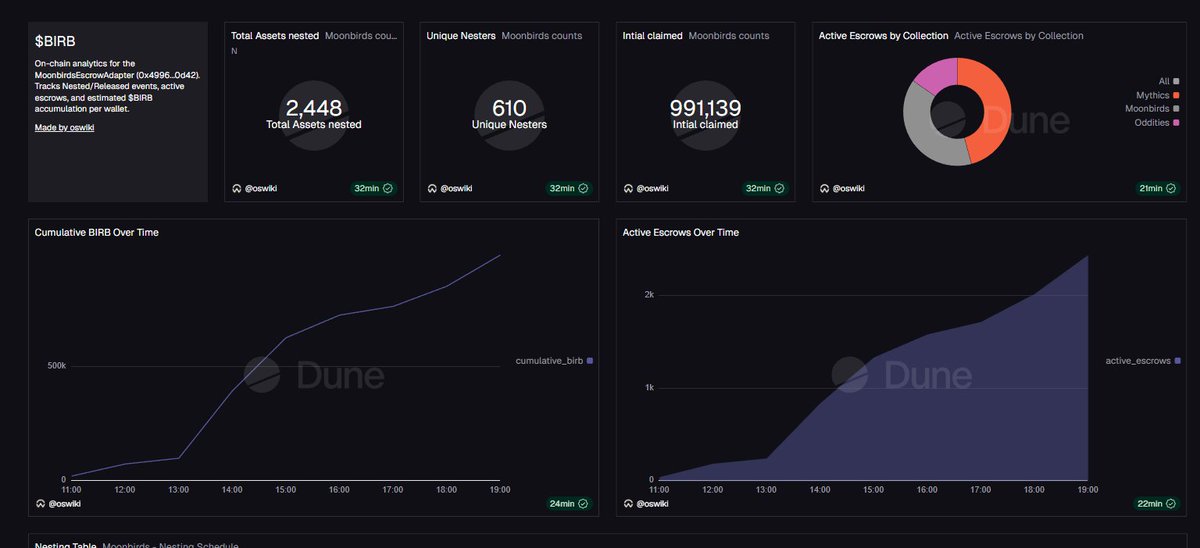Click checkmark icon on Unique Nesters 32min badge

tap(583, 188)
